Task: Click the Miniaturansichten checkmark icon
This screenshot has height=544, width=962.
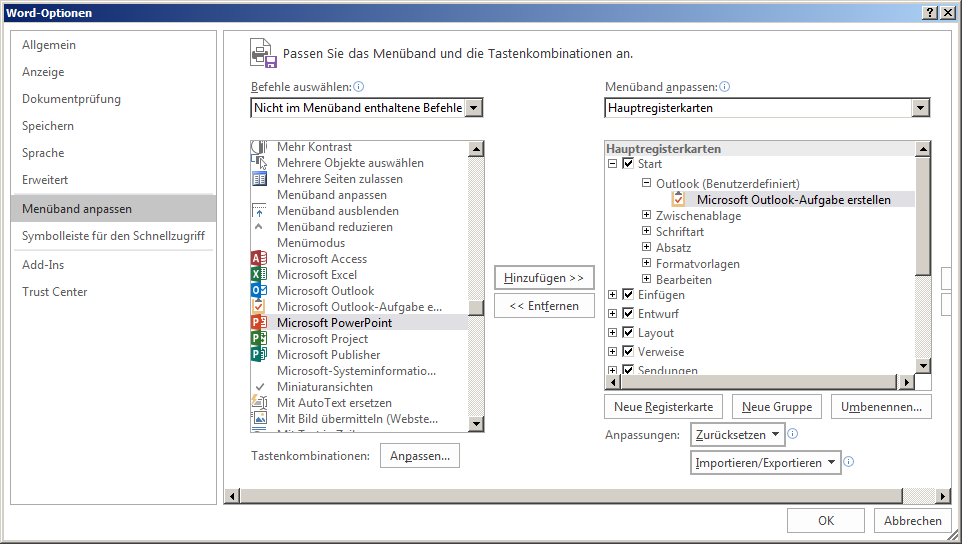Action: point(260,387)
